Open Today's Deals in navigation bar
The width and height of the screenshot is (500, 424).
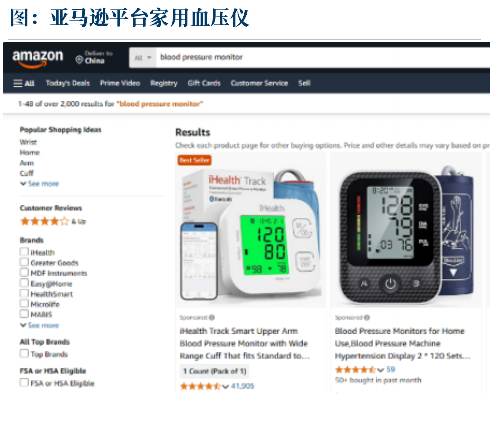pyautogui.click(x=68, y=83)
